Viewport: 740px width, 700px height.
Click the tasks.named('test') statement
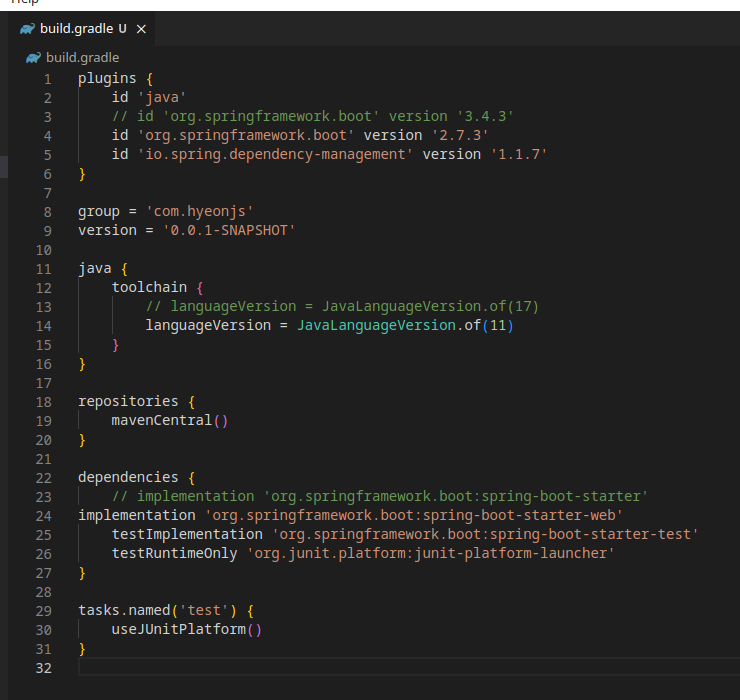157,610
